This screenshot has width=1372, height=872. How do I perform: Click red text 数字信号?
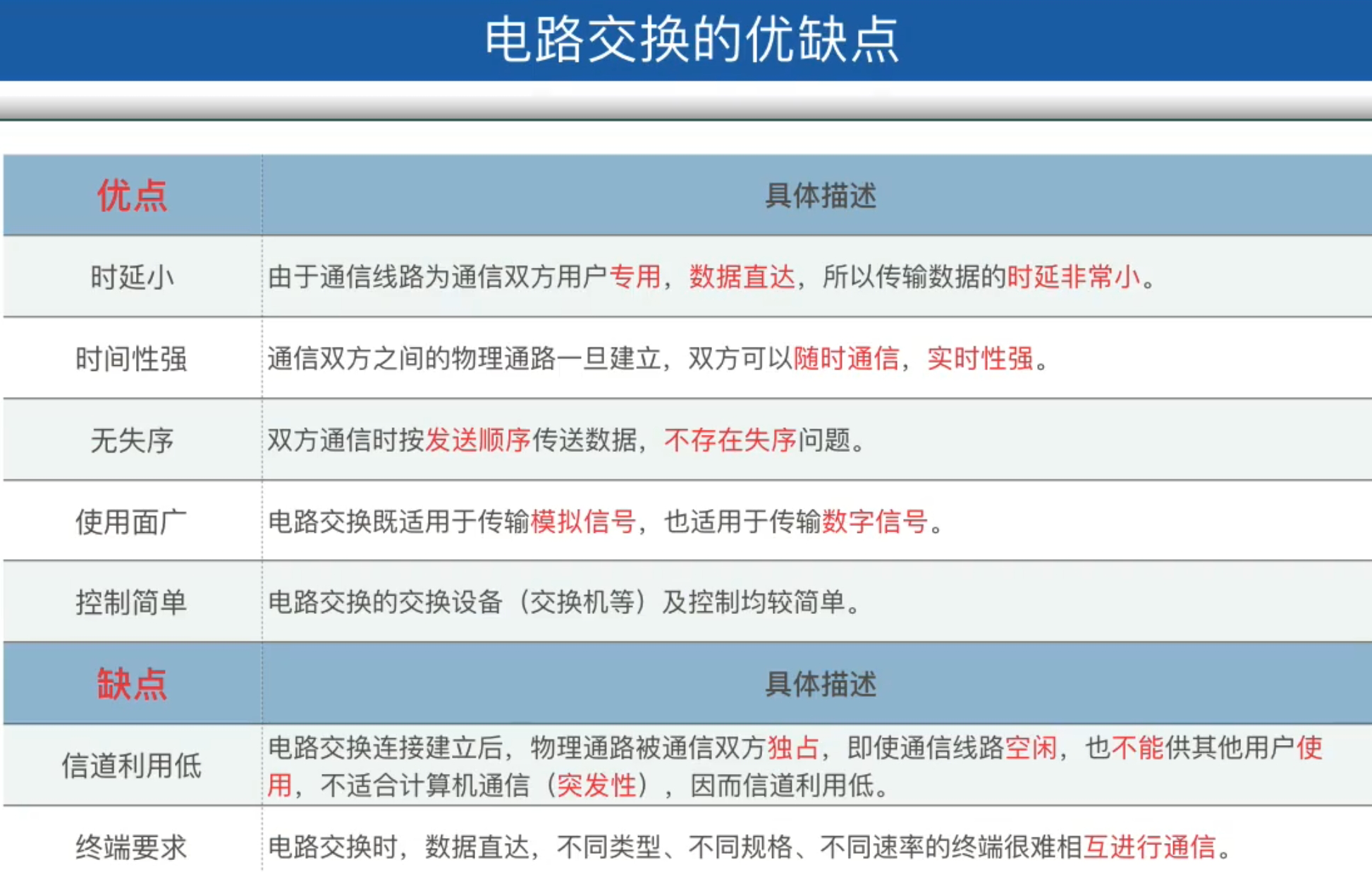click(874, 522)
